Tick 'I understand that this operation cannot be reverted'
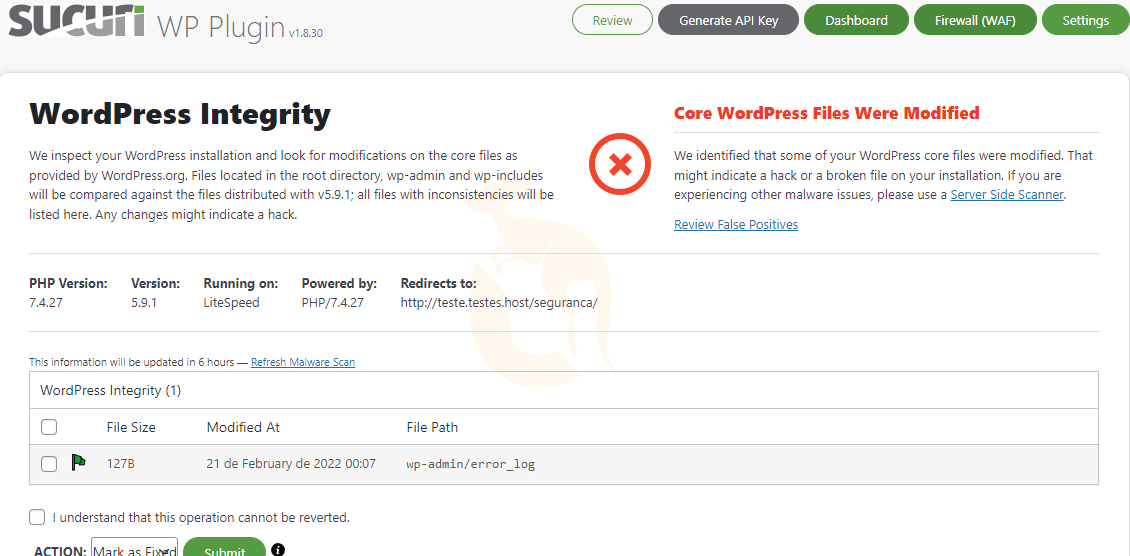This screenshot has height=556, width=1130. (37, 517)
